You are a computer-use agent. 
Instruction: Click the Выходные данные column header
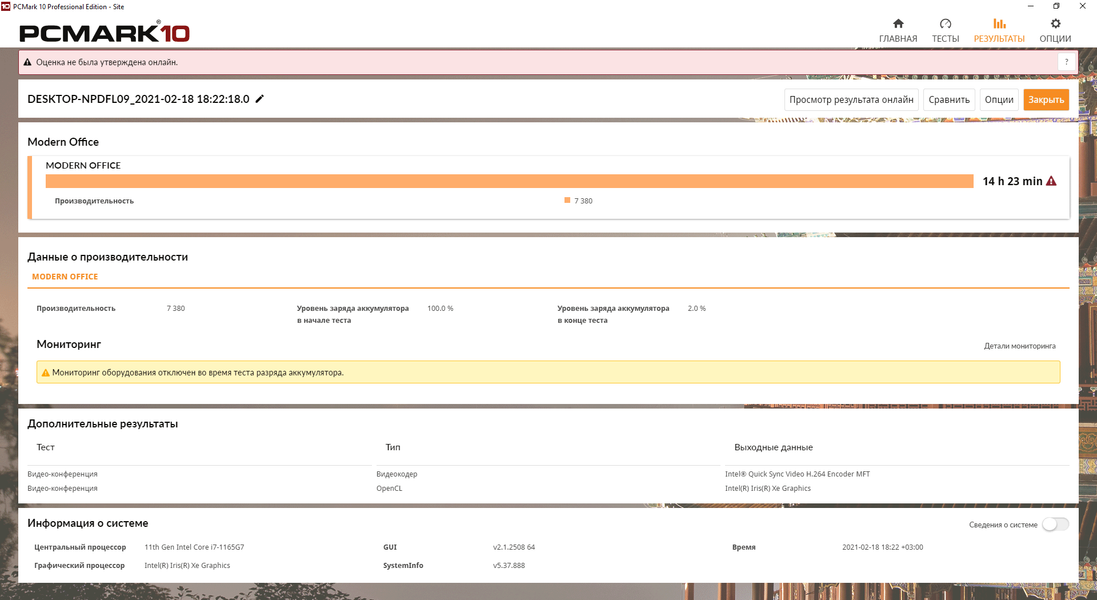(773, 447)
